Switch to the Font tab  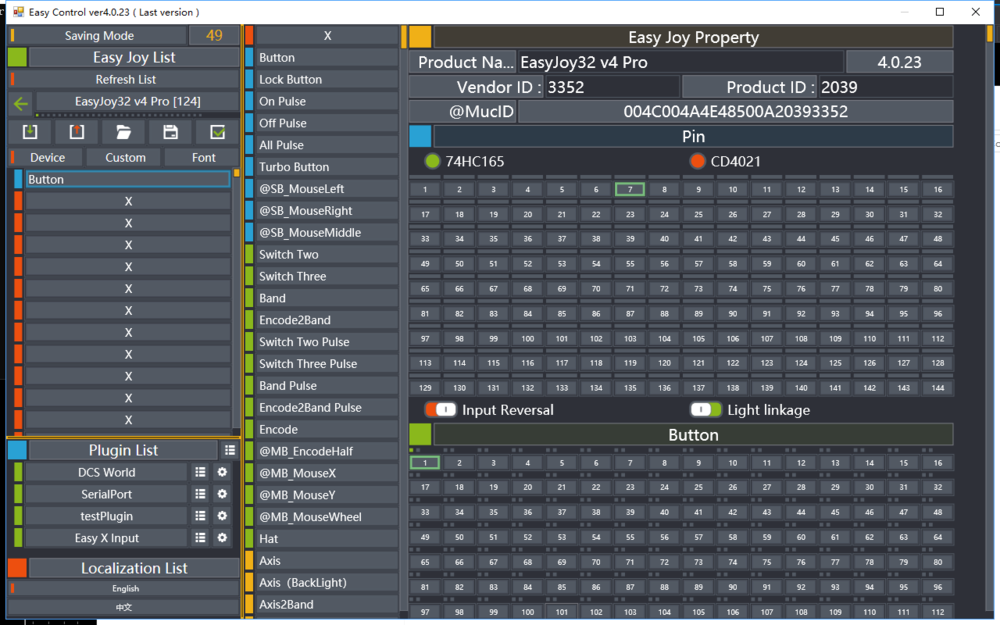pyautogui.click(x=203, y=158)
